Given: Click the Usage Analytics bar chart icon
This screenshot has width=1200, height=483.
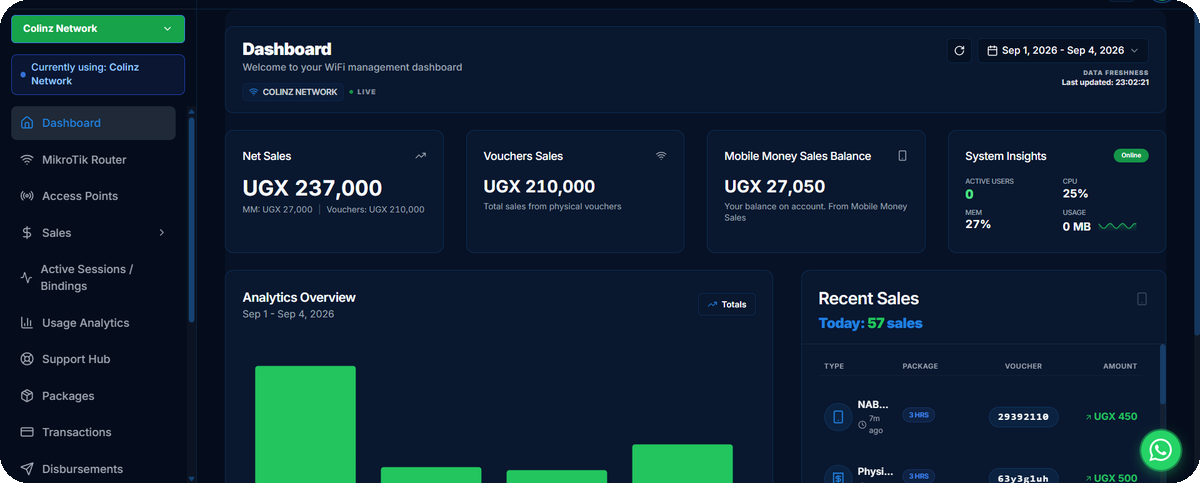Looking at the screenshot, I should click(27, 323).
